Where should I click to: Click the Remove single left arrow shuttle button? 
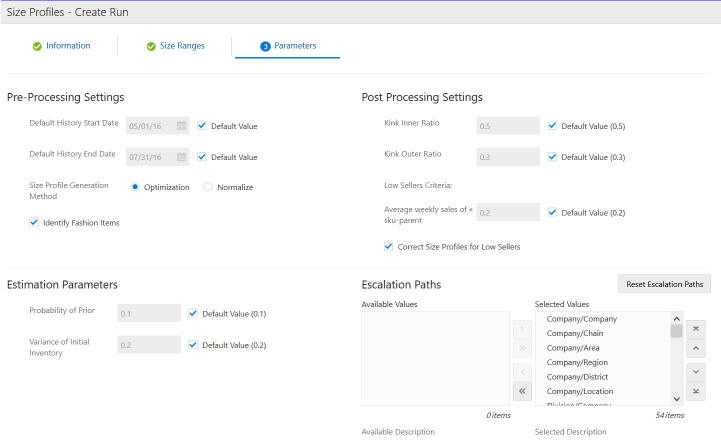(x=522, y=372)
